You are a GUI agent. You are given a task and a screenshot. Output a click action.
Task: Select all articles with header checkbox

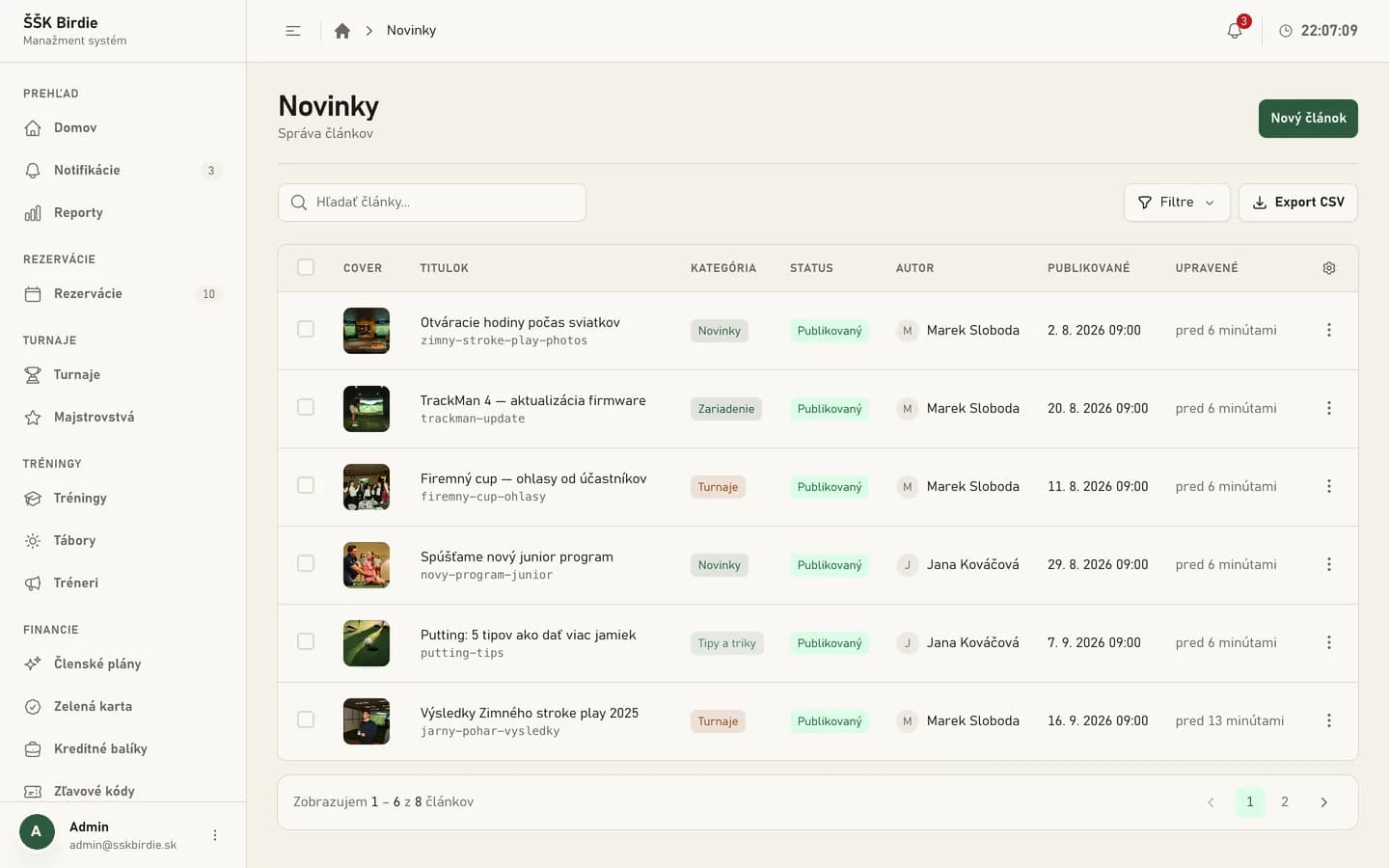point(306,267)
